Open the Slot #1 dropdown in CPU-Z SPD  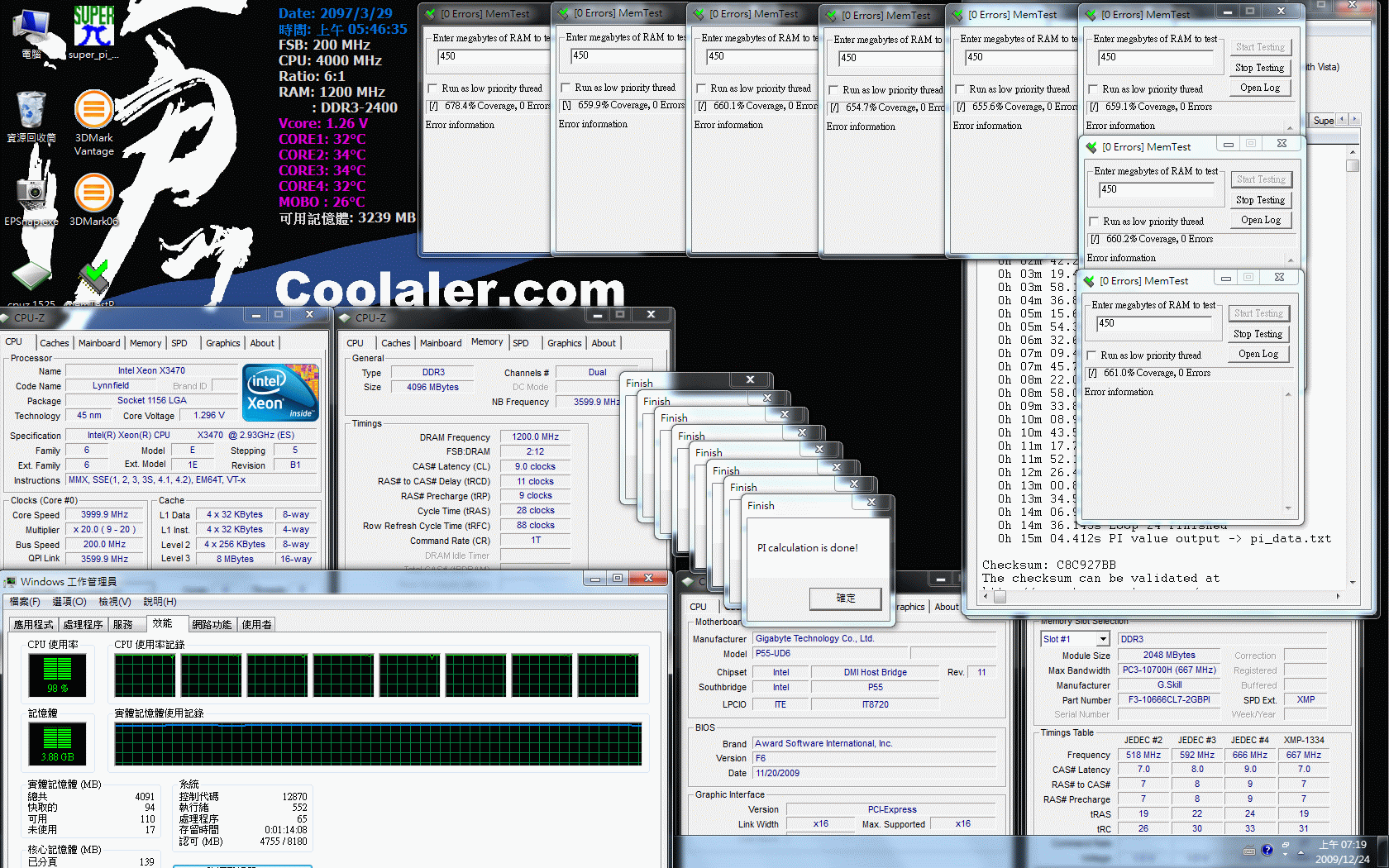coord(1102,639)
